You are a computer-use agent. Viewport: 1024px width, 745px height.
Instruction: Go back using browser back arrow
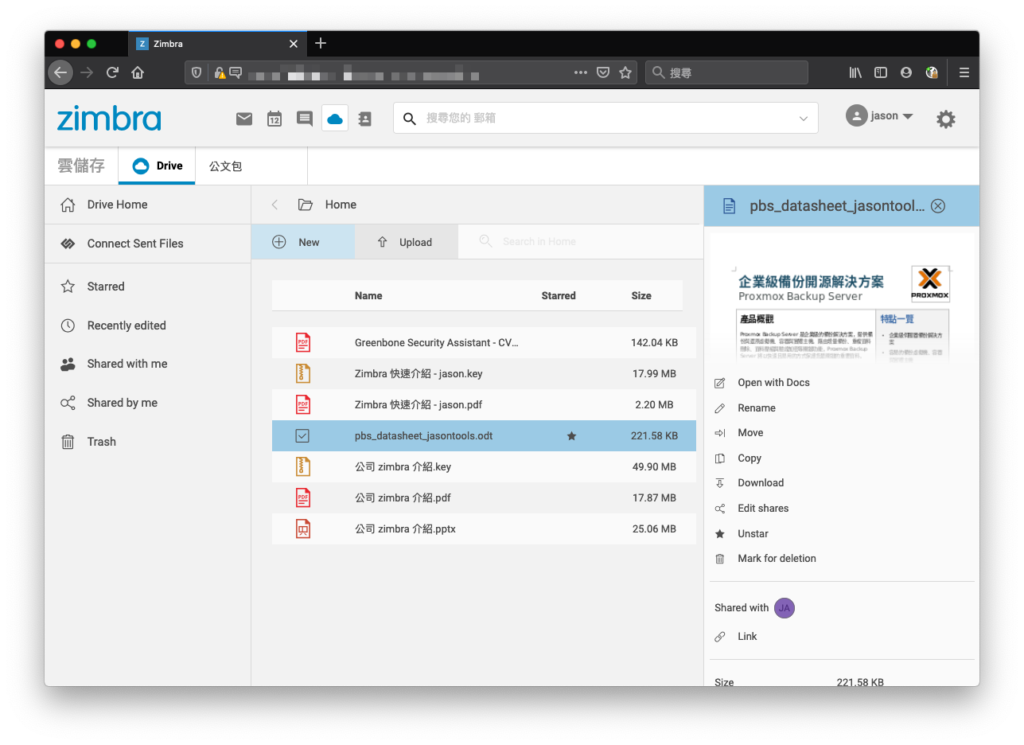tap(61, 72)
